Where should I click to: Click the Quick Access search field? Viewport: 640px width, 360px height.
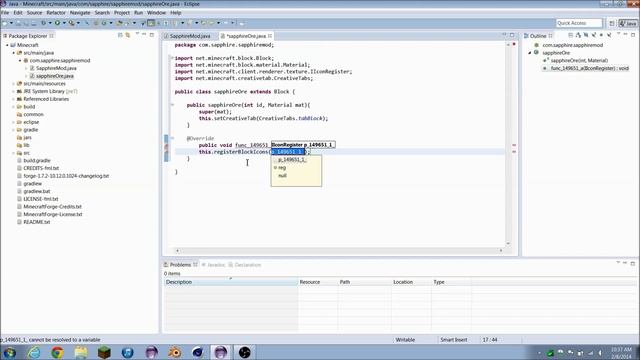point(579,23)
